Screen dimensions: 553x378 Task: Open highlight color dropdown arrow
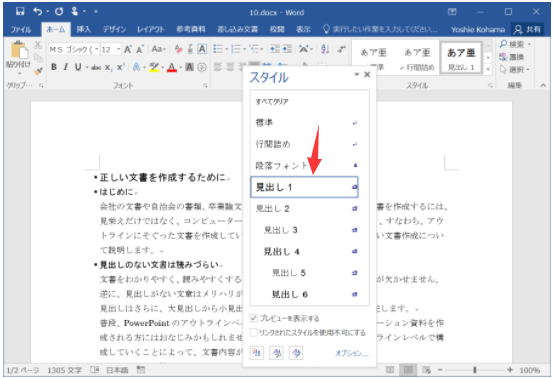coord(162,67)
